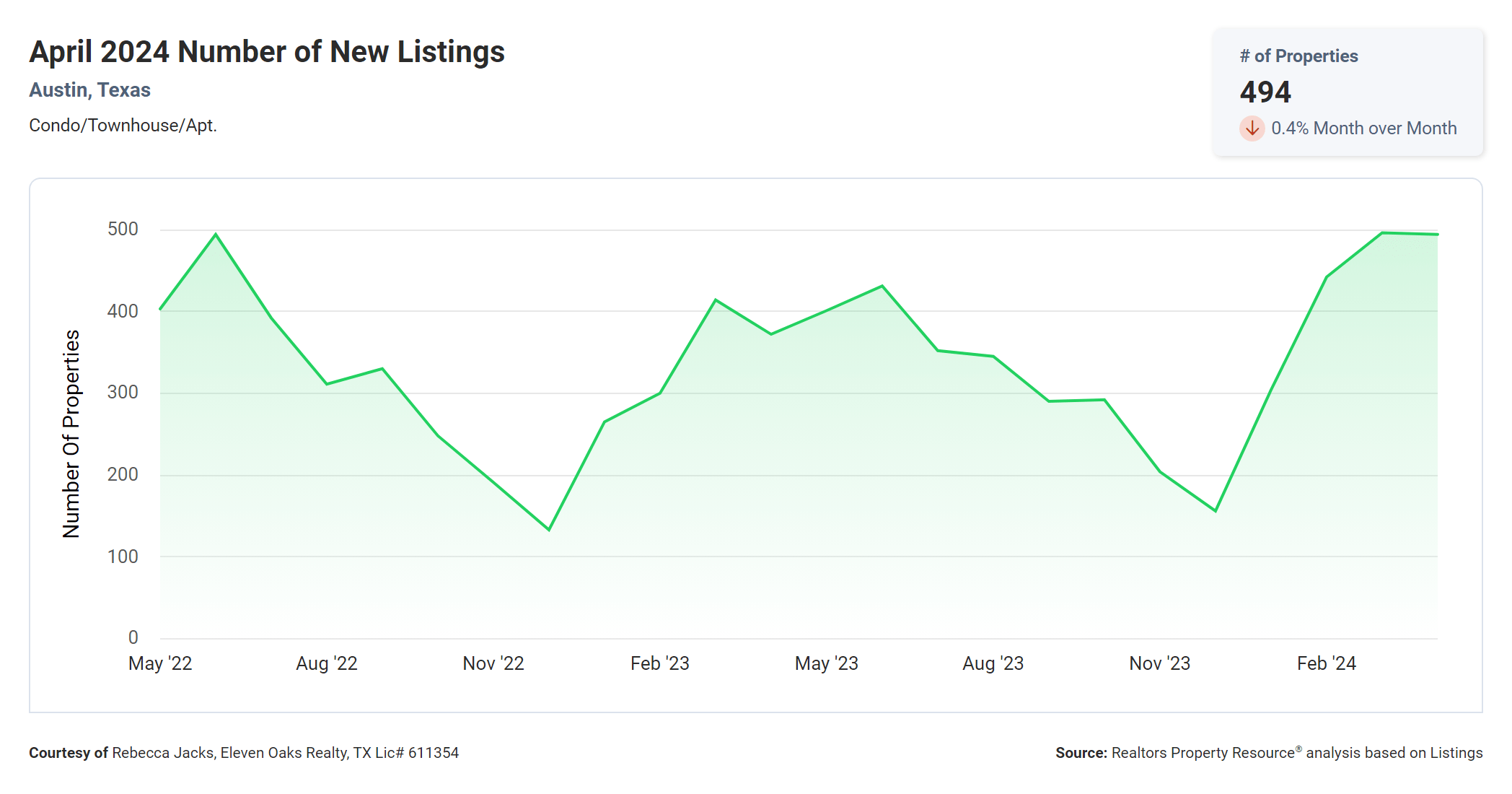Screen dimensions: 1512x794
Task: Click the 494 properties count
Action: click(1265, 92)
